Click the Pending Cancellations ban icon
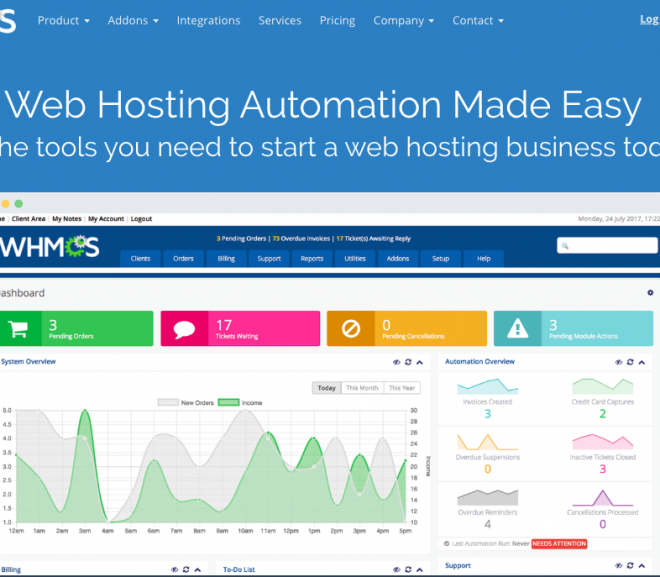 (x=351, y=329)
